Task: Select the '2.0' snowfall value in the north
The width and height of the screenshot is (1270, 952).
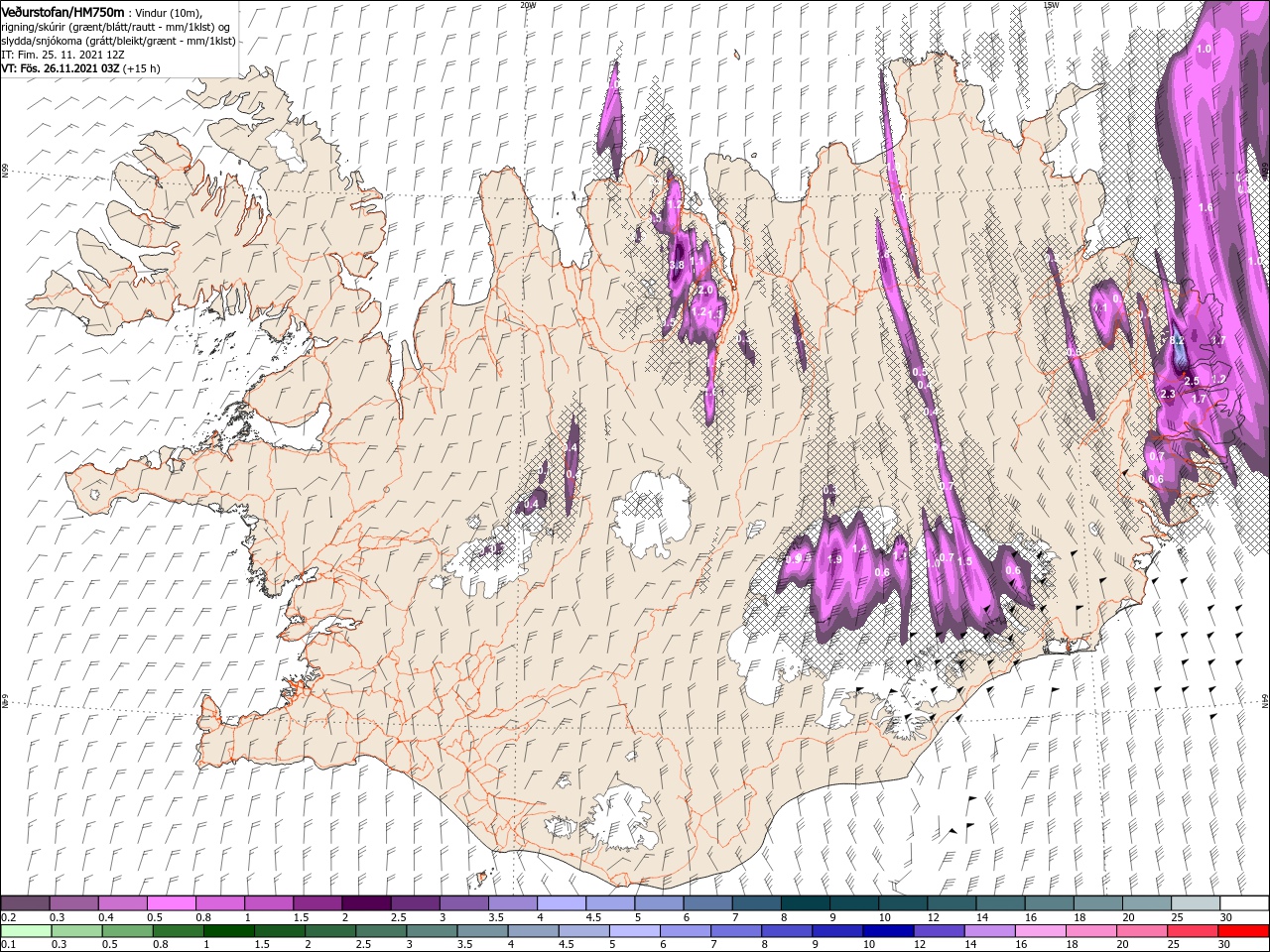Action: click(x=704, y=289)
